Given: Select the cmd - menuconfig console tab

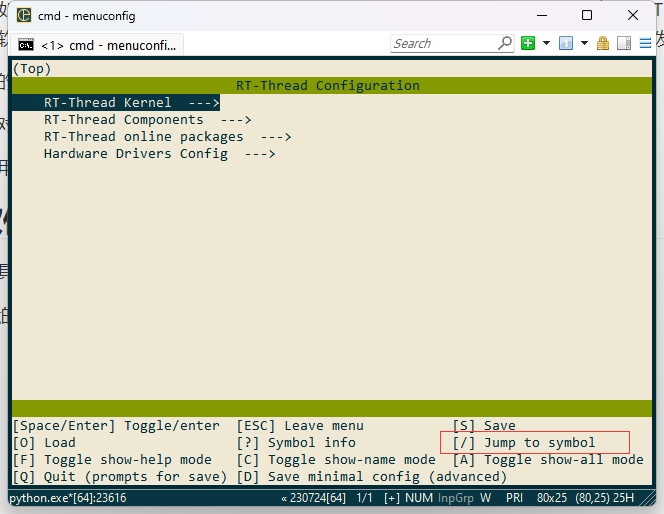Looking at the screenshot, I should point(97,45).
